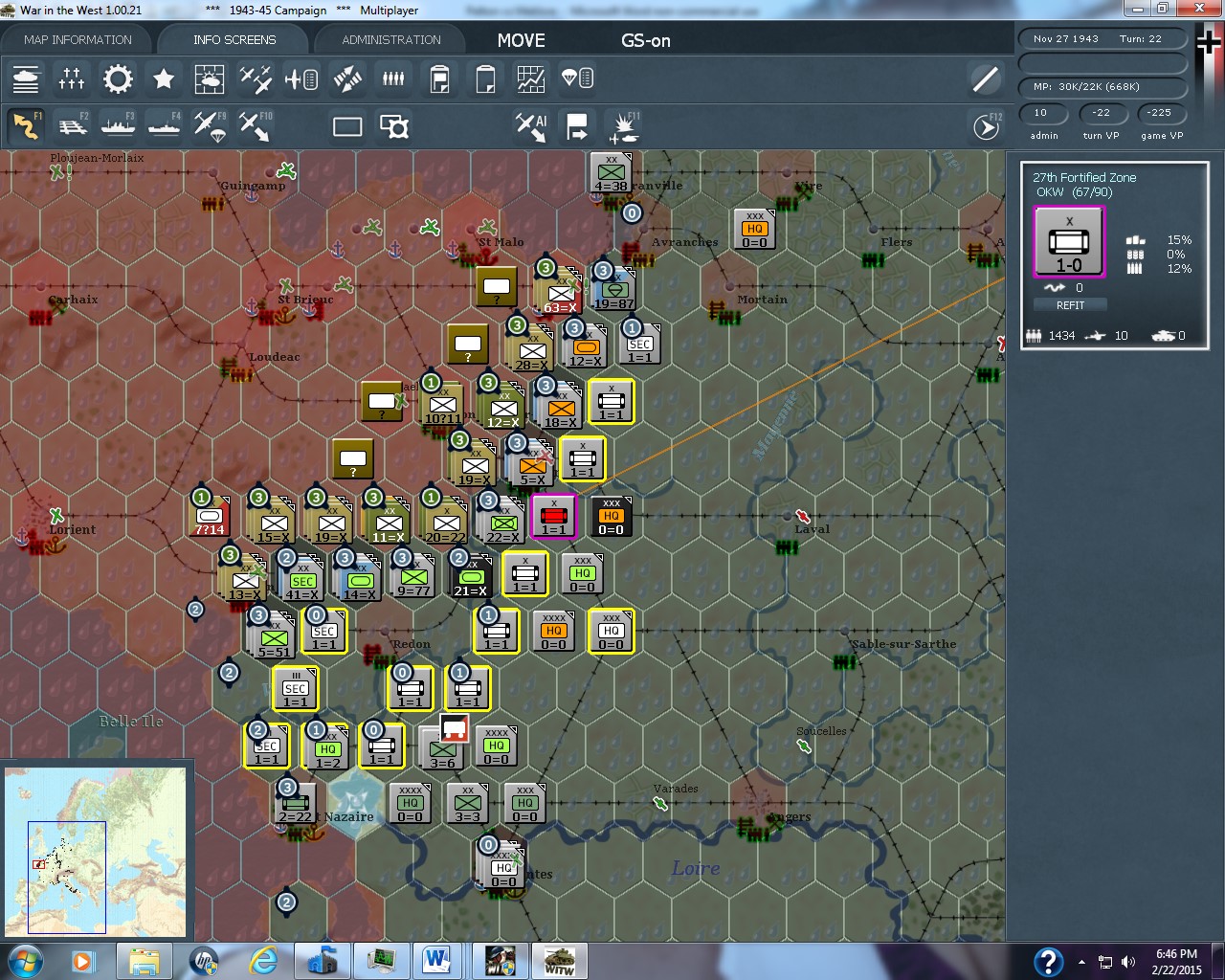1225x980 pixels.
Task: Open Windows Explorer from the taskbar
Action: 145,961
